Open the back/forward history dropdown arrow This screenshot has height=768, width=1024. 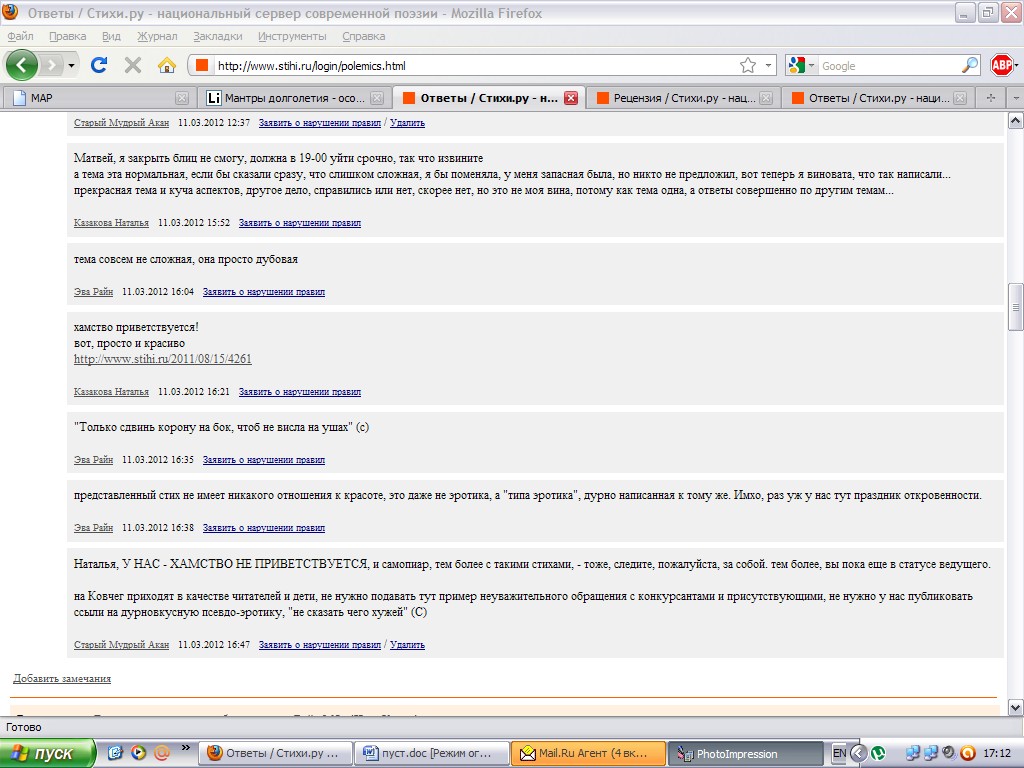tap(71, 66)
